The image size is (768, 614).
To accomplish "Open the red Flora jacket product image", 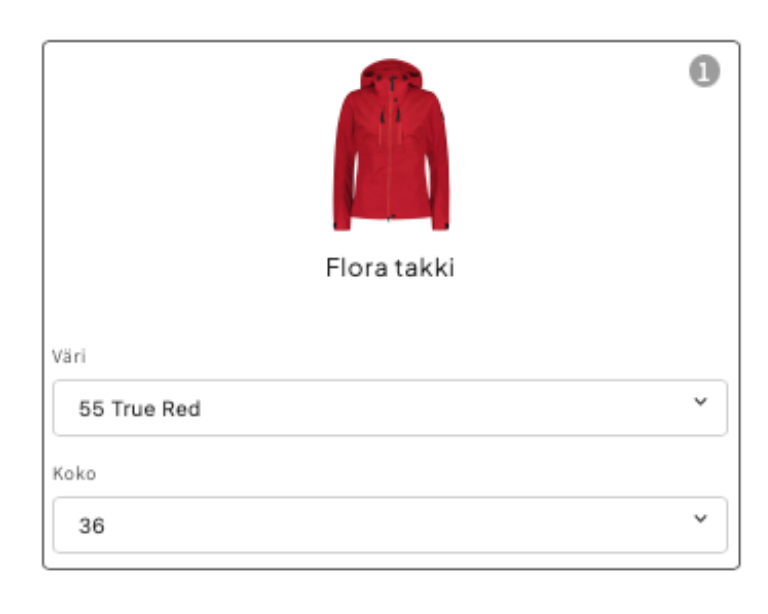I will (391, 144).
